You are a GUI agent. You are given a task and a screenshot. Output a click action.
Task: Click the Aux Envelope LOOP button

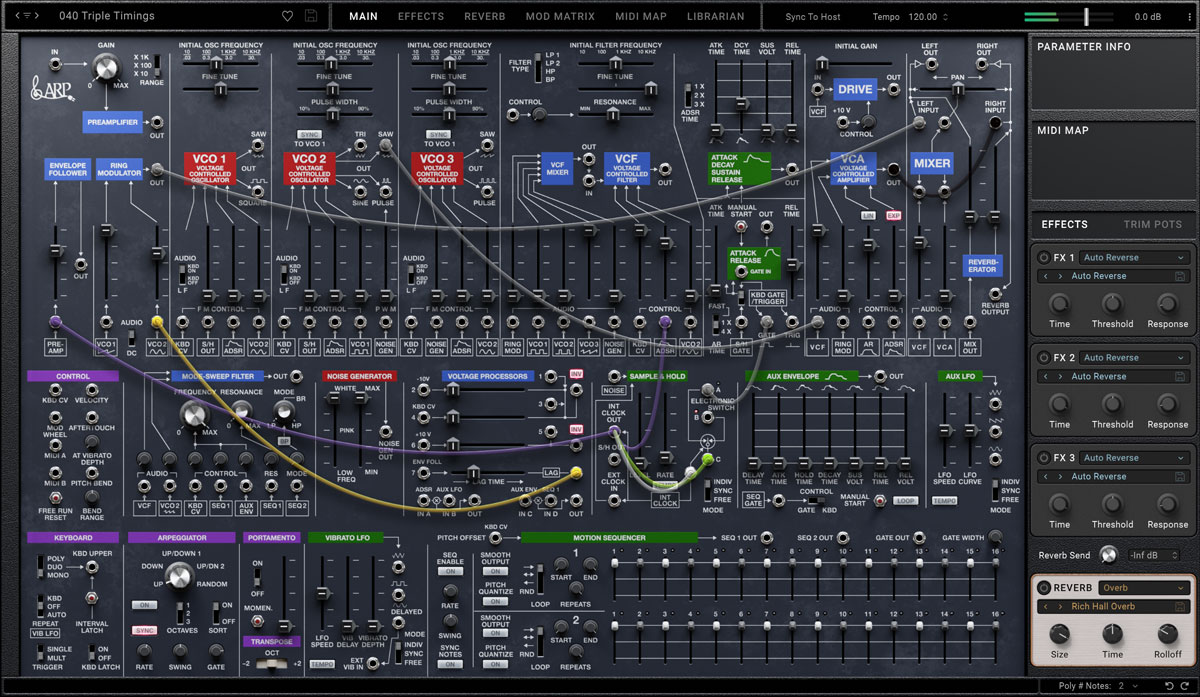[905, 500]
